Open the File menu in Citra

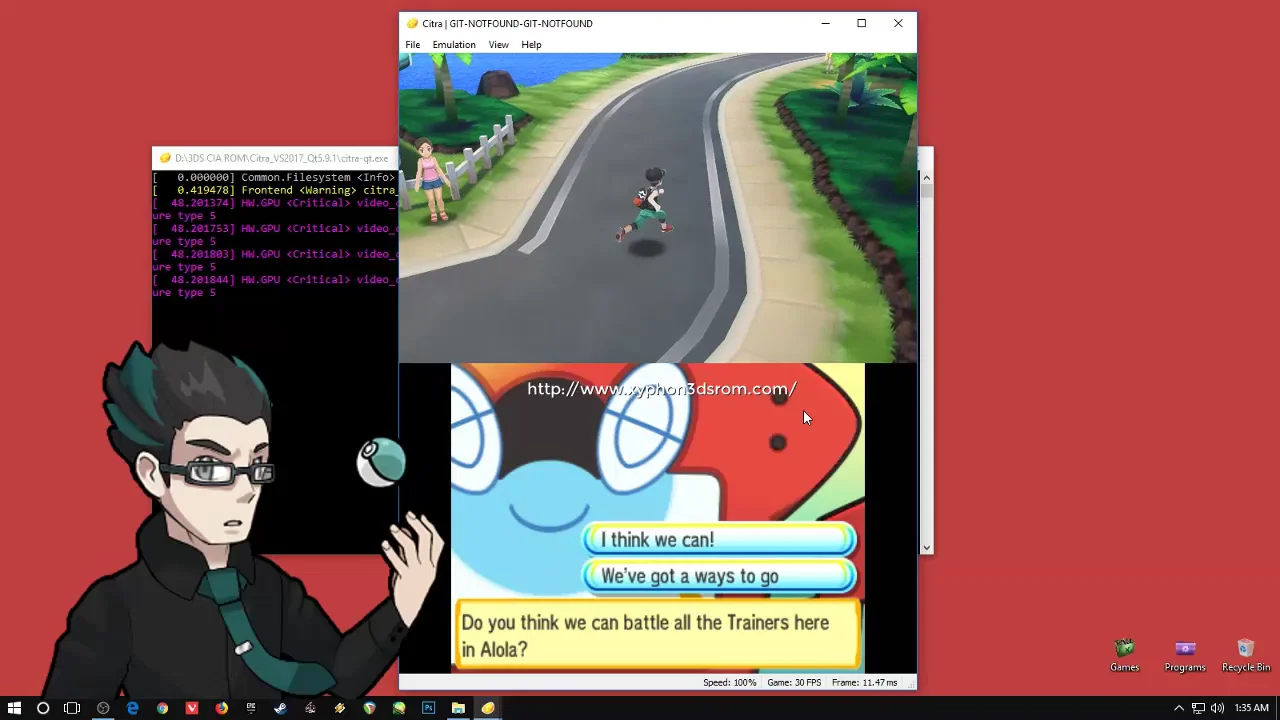coord(412,45)
